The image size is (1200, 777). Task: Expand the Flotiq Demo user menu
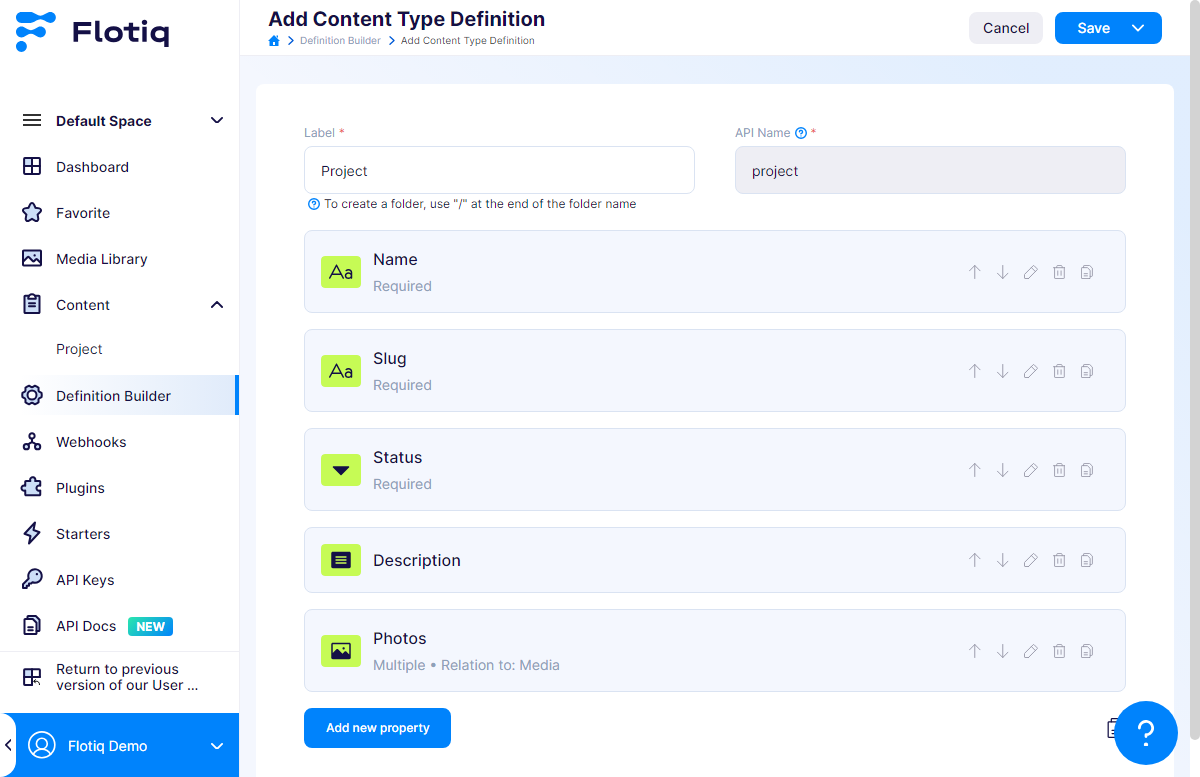pyautogui.click(x=217, y=746)
